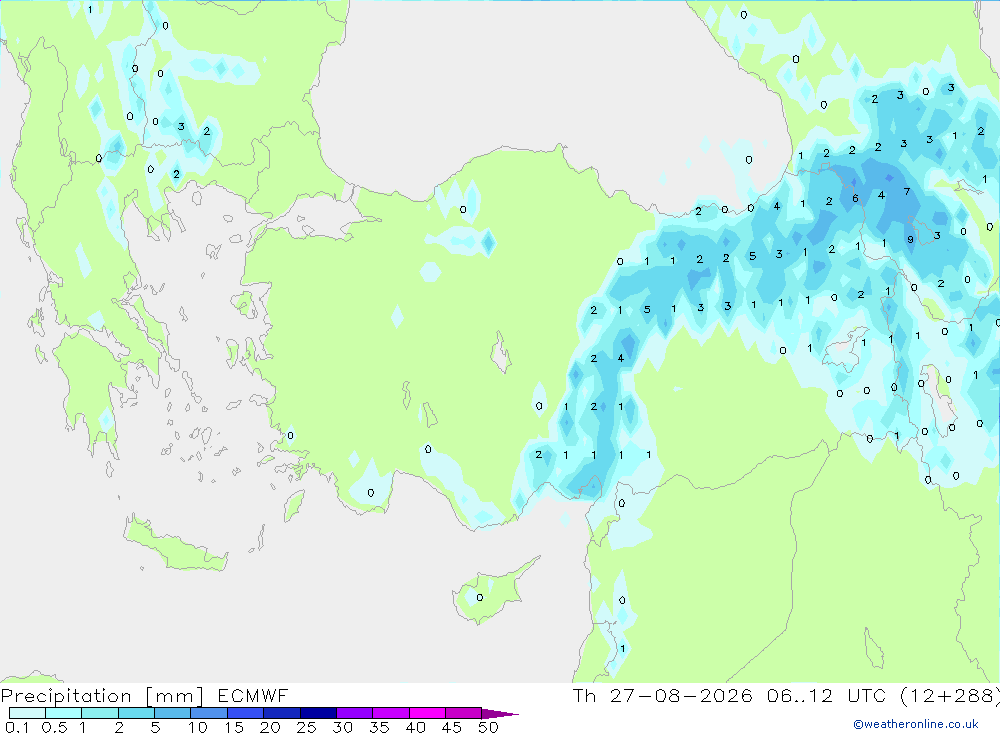The height and width of the screenshot is (733, 1000).
Task: Click the '7' precipitation value on map
Action: pos(907,191)
